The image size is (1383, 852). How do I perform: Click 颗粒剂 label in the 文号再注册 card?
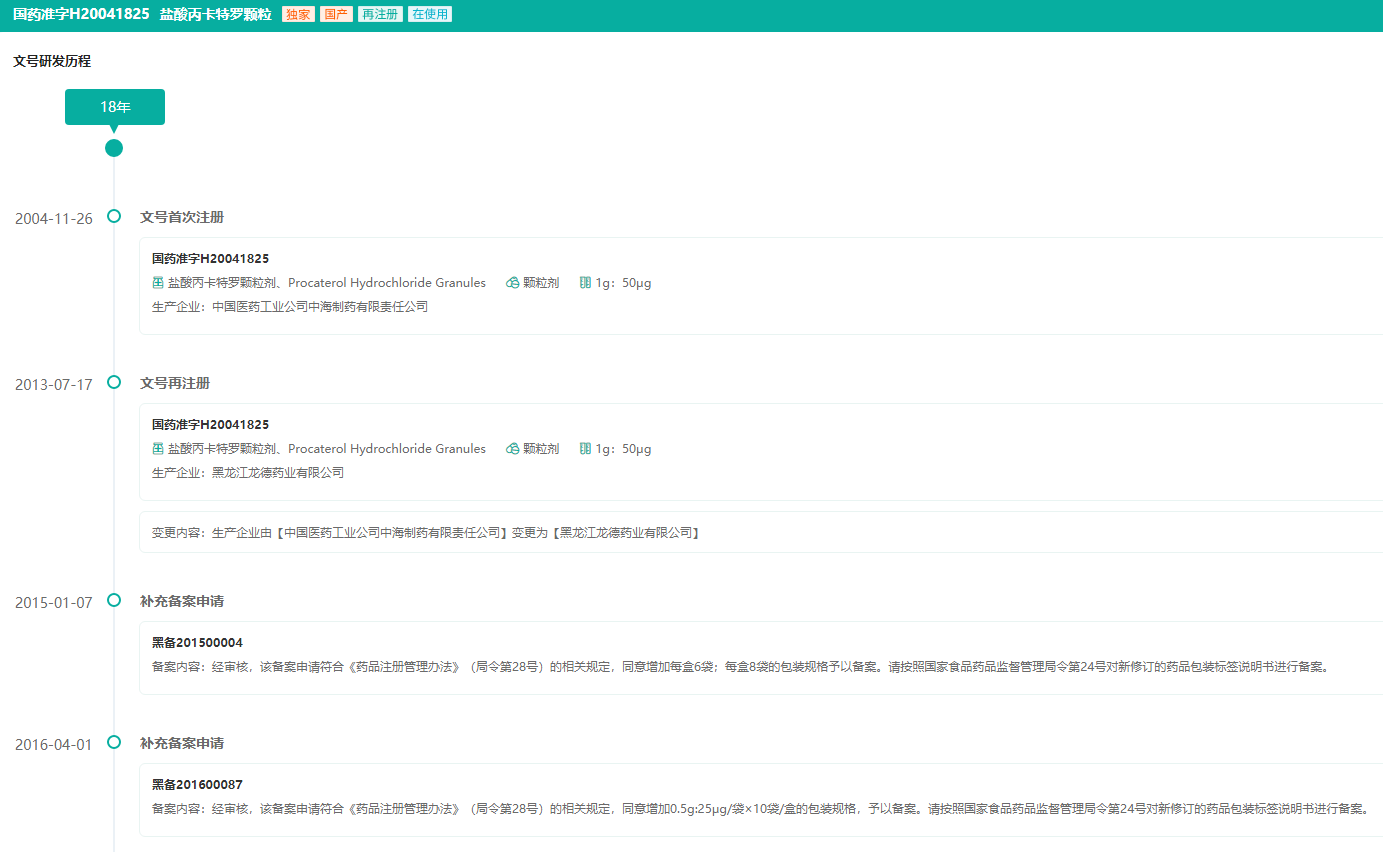coord(541,449)
